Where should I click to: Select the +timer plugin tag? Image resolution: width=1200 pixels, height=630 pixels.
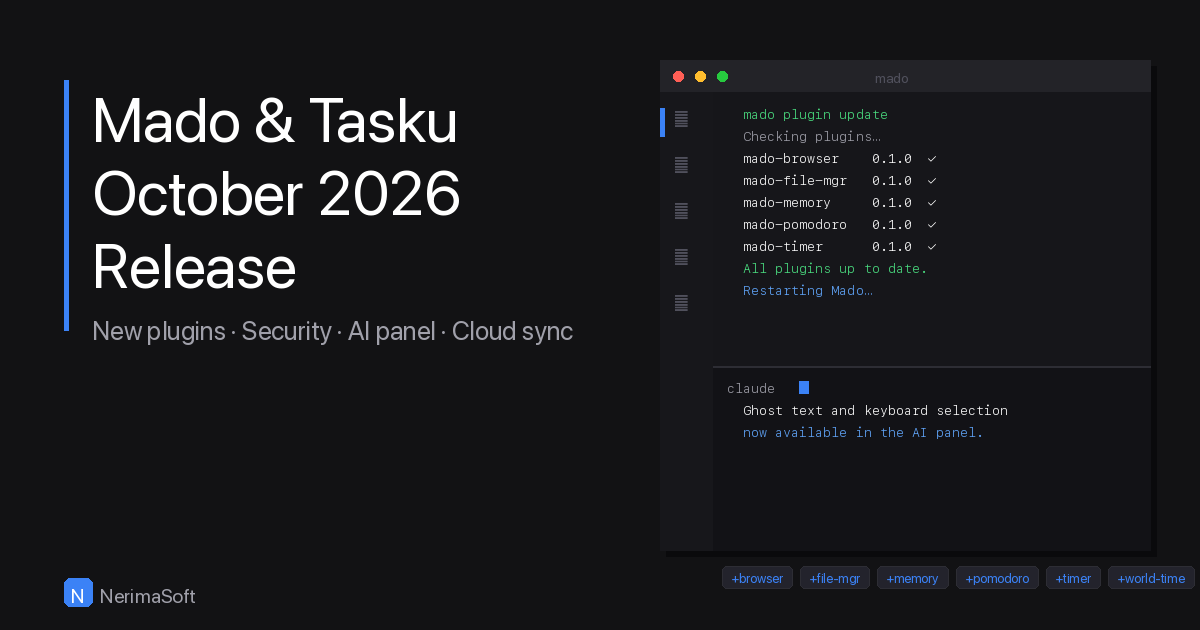tap(1073, 578)
